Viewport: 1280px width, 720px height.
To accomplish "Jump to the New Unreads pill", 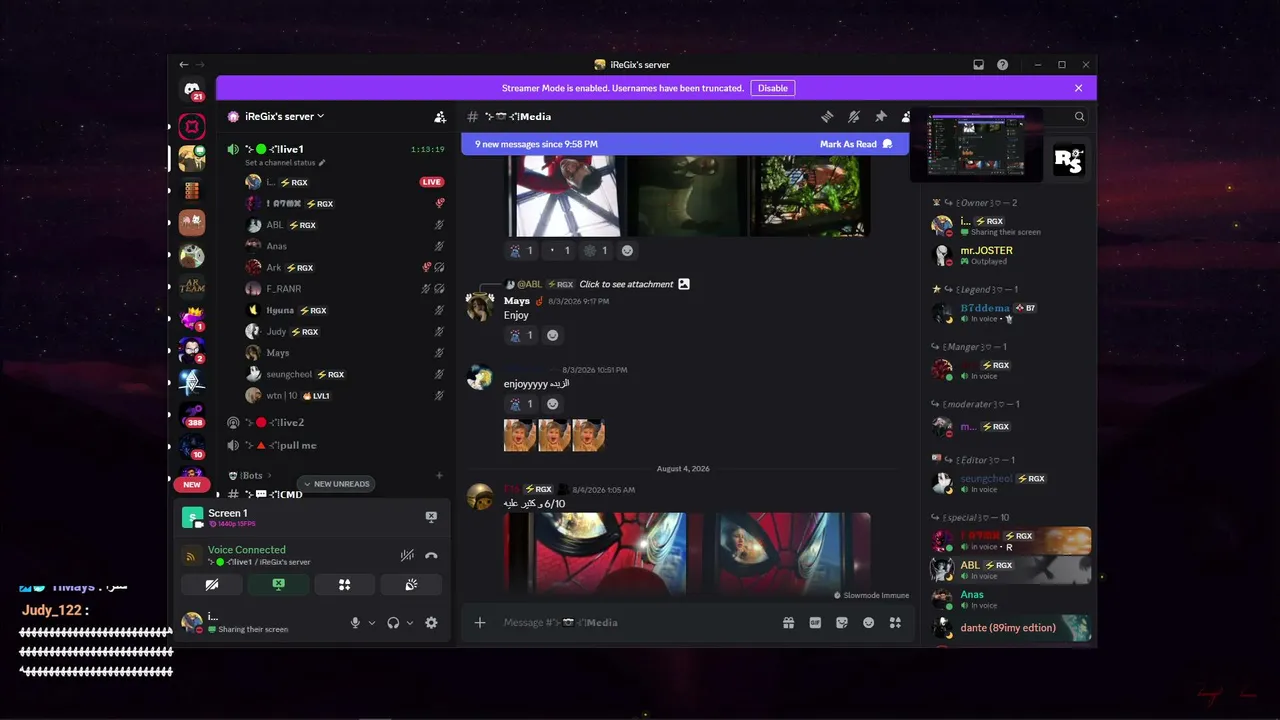I will click(336, 484).
